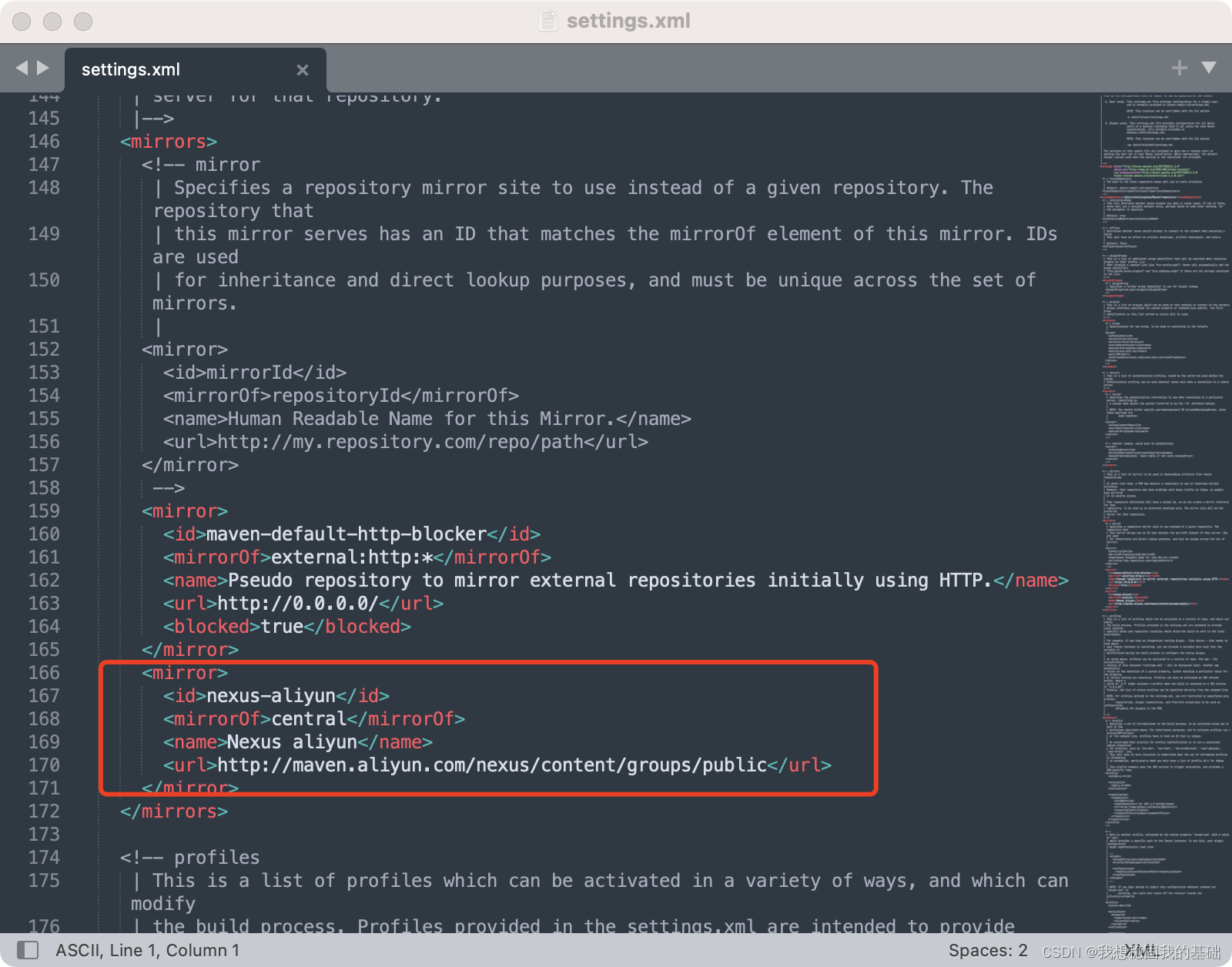
Task: Click the repositoryId sample mirrorOf line
Action: (x=341, y=396)
